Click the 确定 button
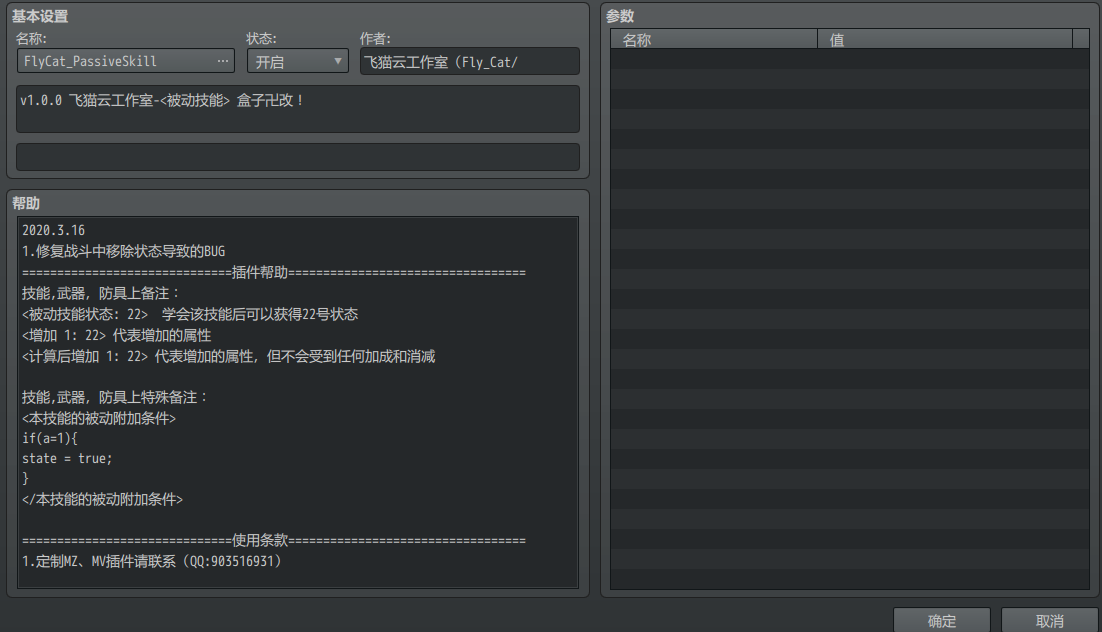 click(942, 621)
